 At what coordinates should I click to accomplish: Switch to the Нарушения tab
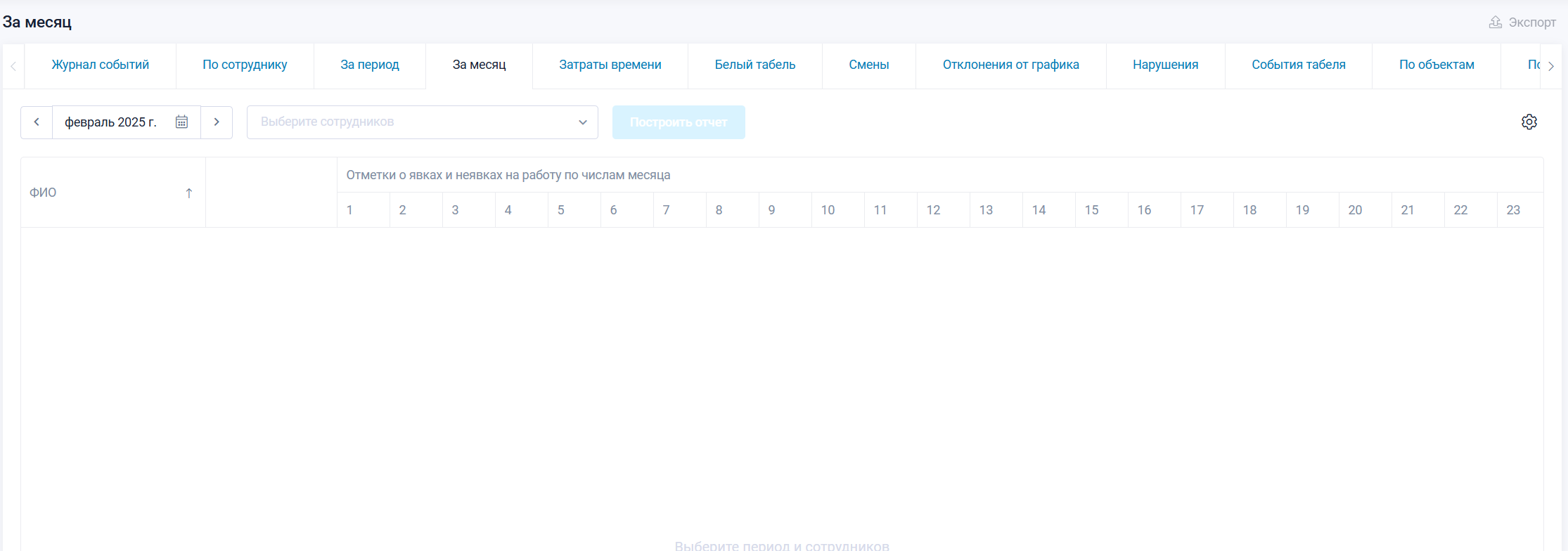click(x=1165, y=65)
